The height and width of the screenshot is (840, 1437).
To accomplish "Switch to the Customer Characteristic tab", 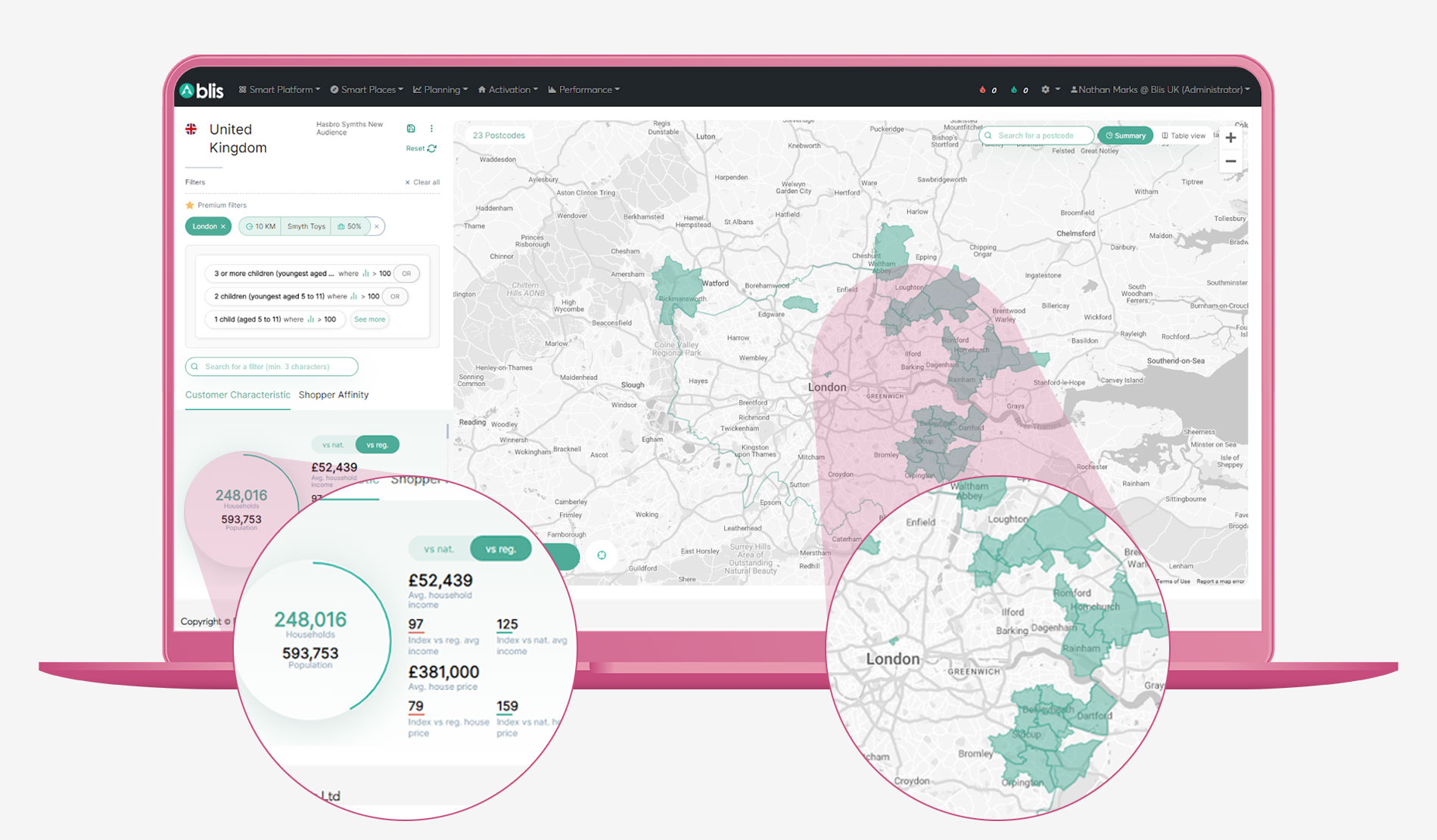I will (x=238, y=395).
